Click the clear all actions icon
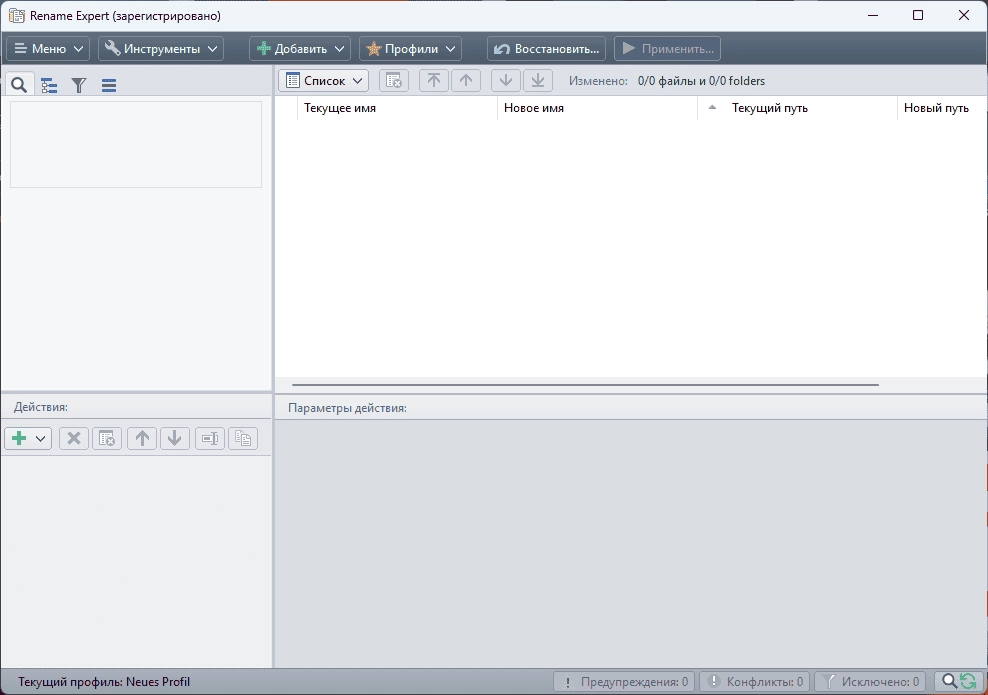Viewport: 988px width, 695px height. pos(107,438)
